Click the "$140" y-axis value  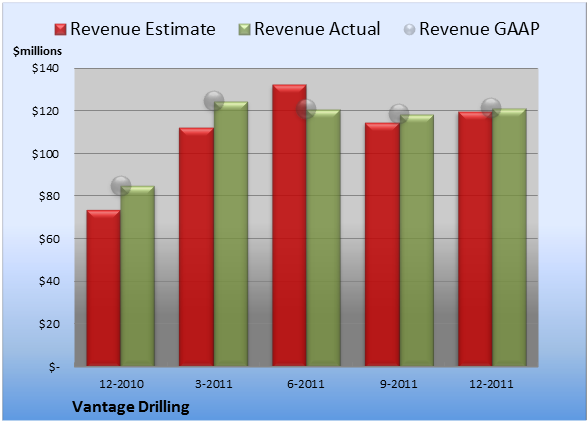[45, 68]
